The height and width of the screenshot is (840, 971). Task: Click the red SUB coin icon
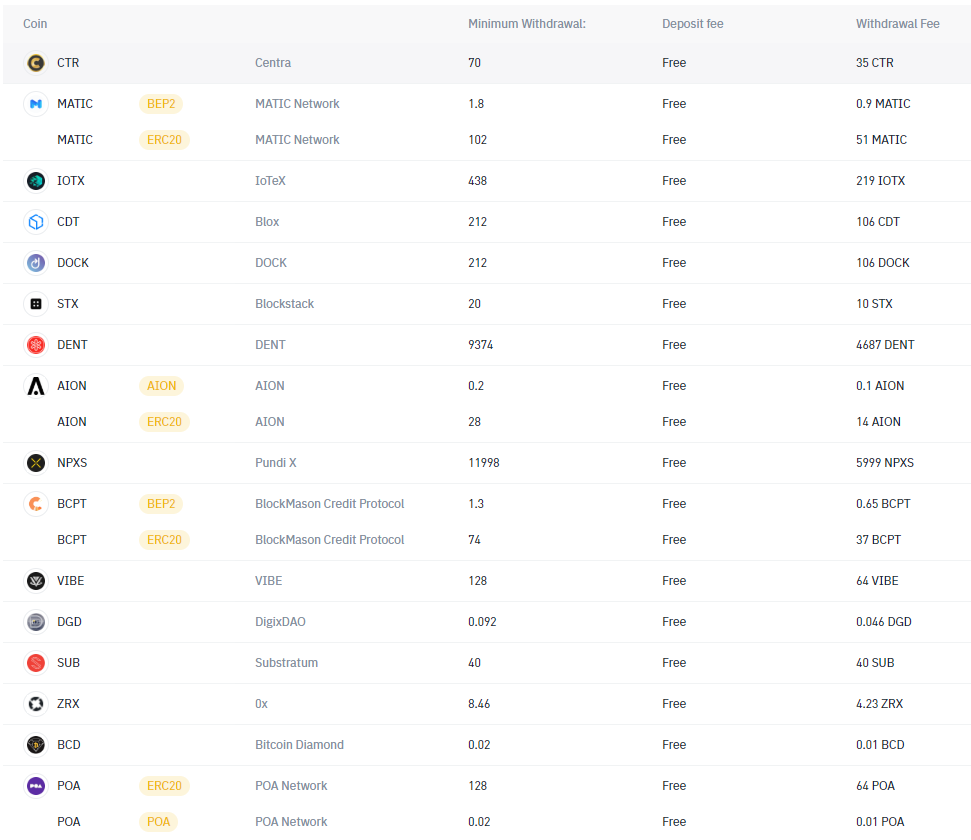coord(36,663)
